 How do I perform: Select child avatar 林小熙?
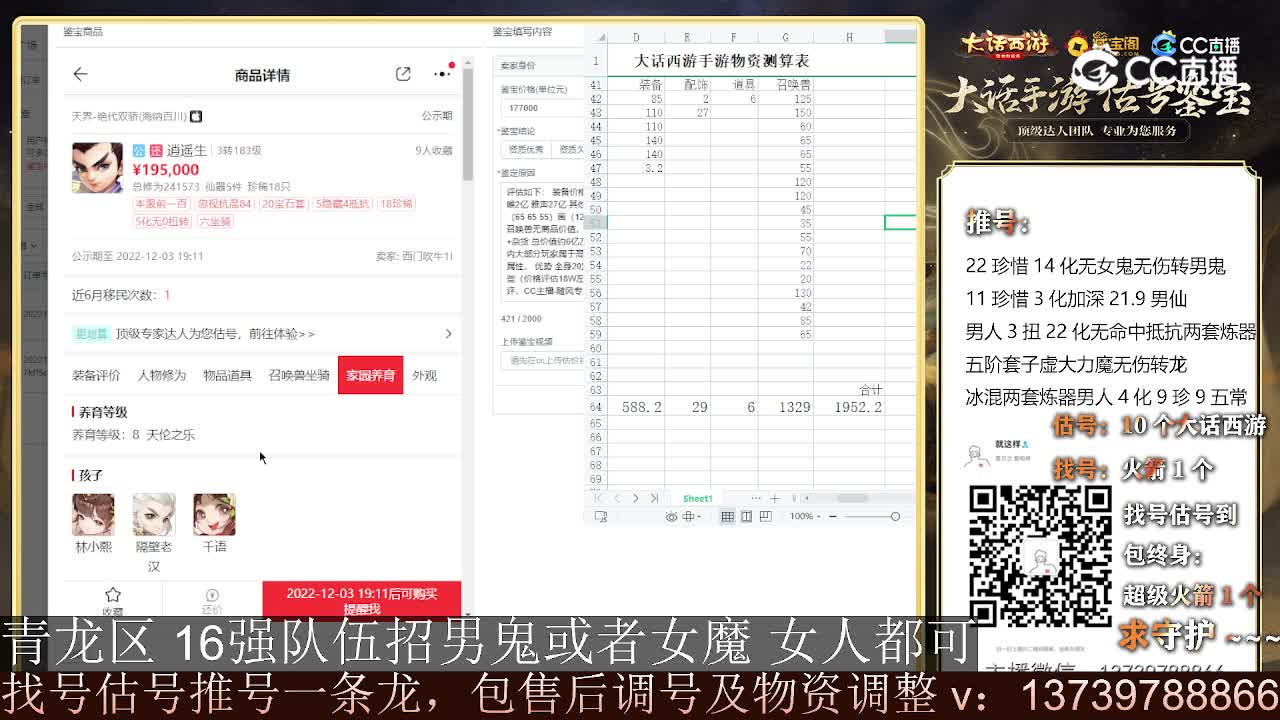pyautogui.click(x=93, y=514)
